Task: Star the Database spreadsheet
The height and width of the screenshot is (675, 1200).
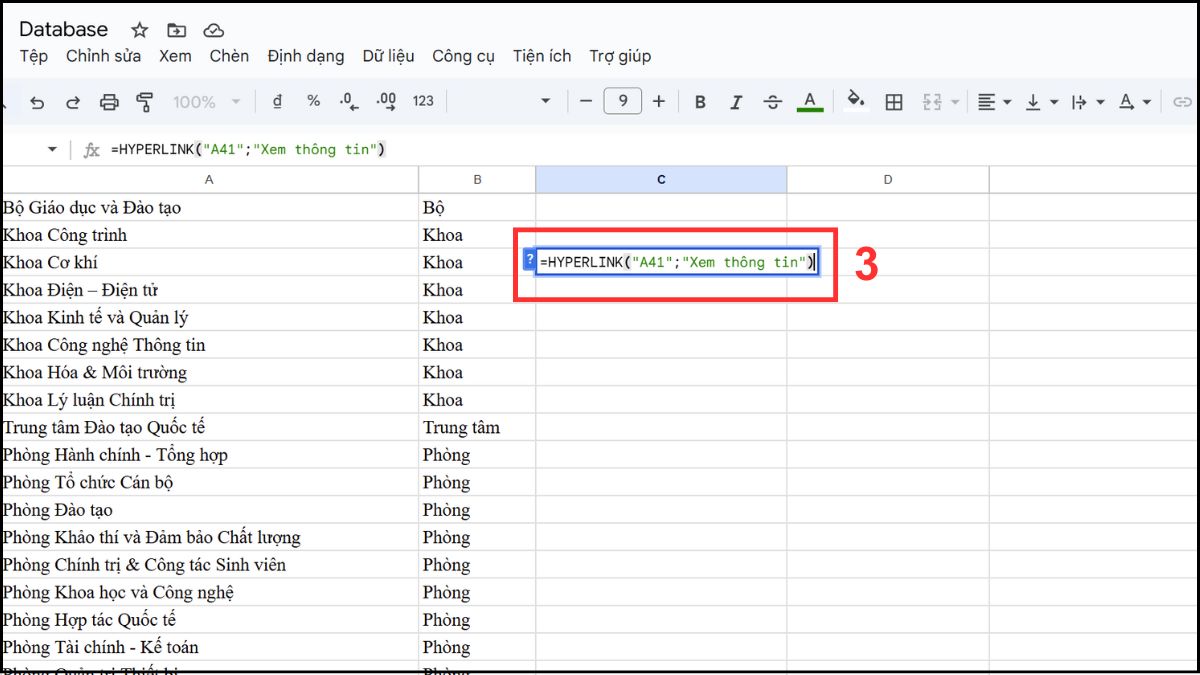Action: tap(139, 29)
